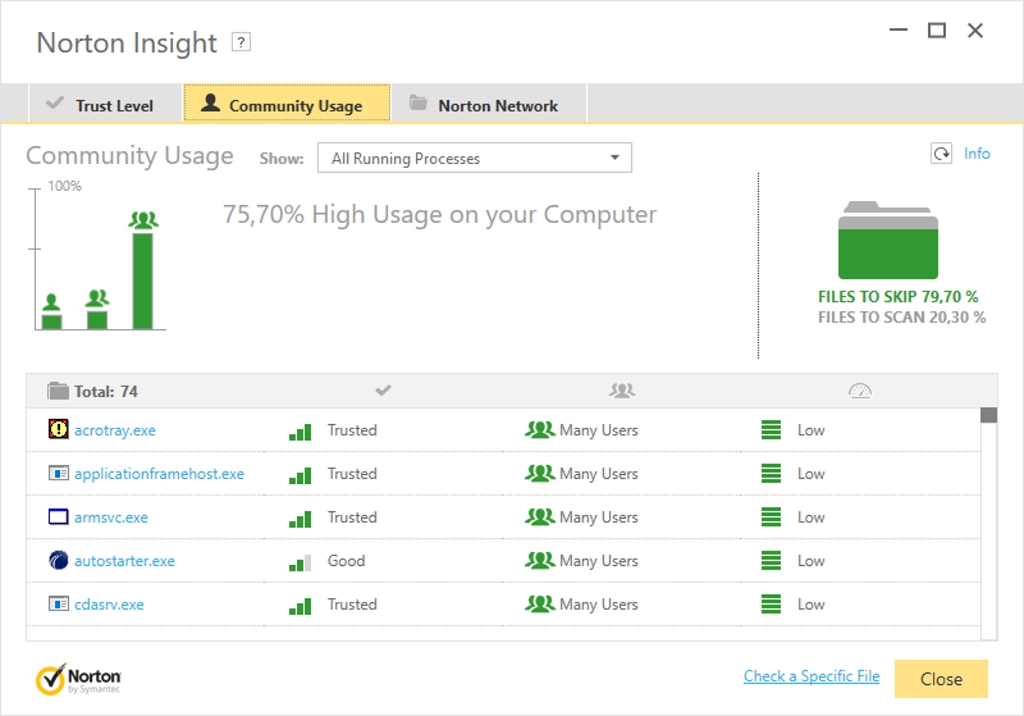This screenshot has height=716, width=1024.
Task: Click the refresh icon beside Info
Action: click(941, 154)
